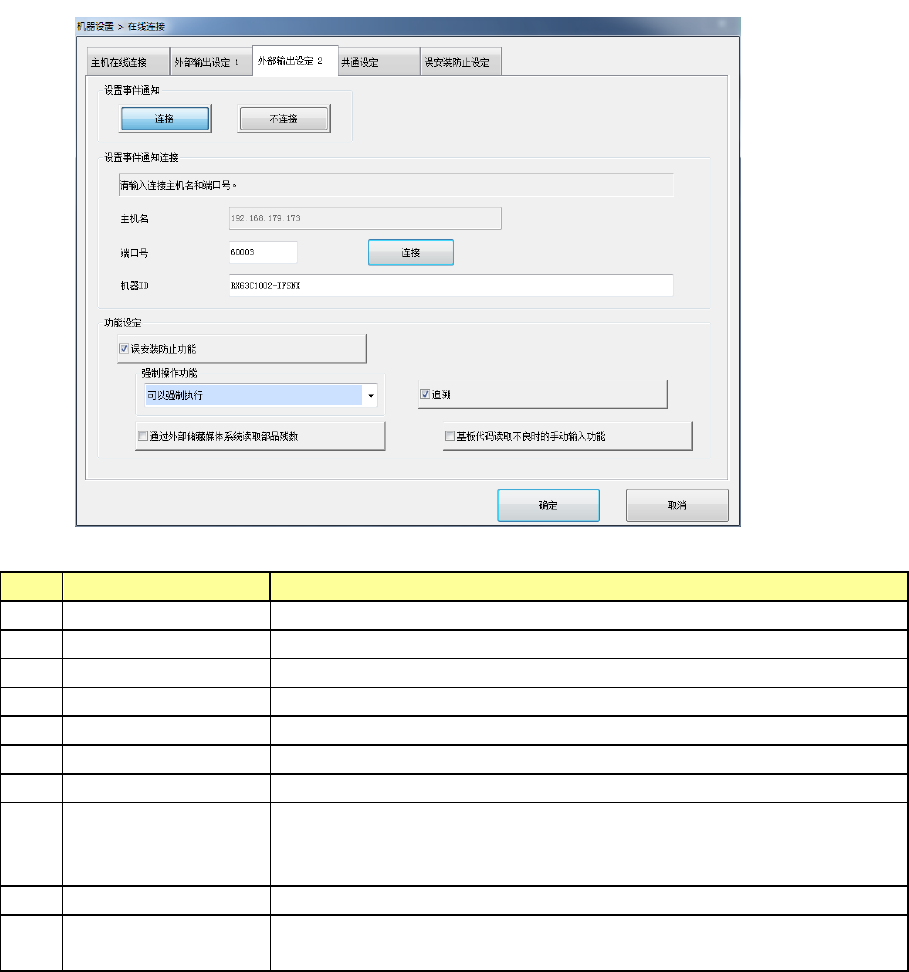Click the 不连接 button

[284, 118]
